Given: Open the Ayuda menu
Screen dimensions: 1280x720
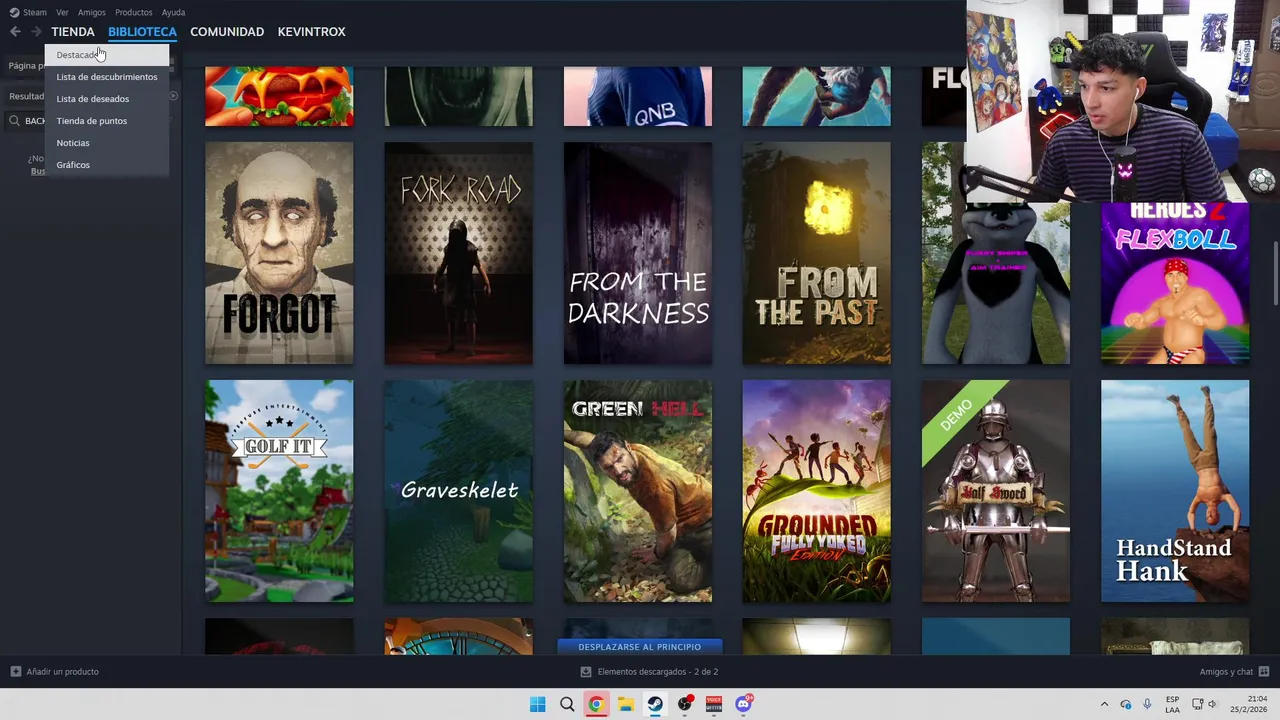Looking at the screenshot, I should pos(173,12).
